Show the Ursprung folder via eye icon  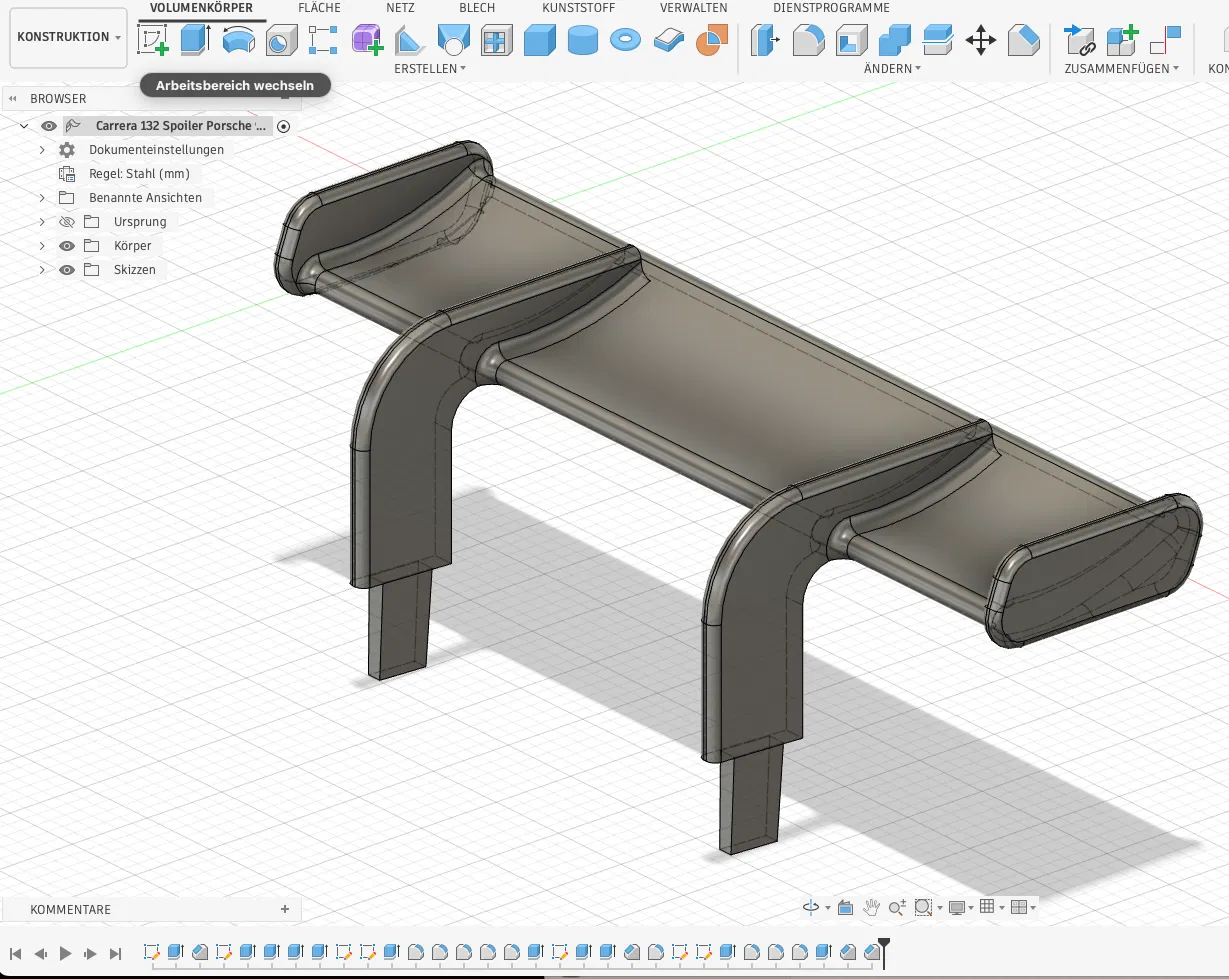[x=67, y=222]
